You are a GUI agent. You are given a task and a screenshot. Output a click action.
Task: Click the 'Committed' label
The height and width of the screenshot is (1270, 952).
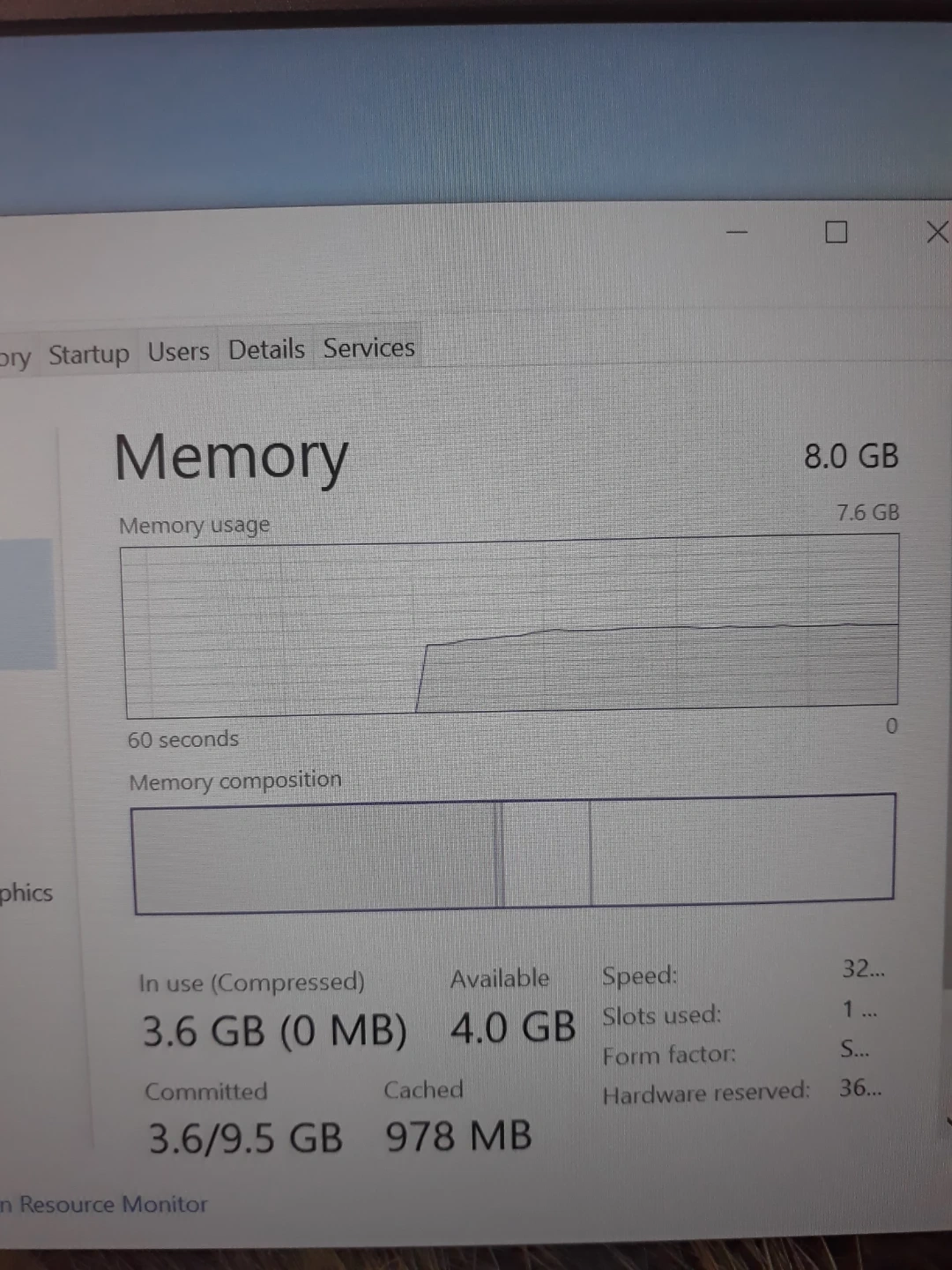[205, 1092]
